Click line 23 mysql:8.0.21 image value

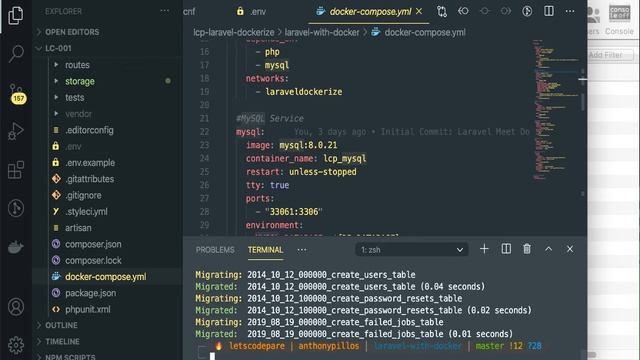(x=308, y=145)
